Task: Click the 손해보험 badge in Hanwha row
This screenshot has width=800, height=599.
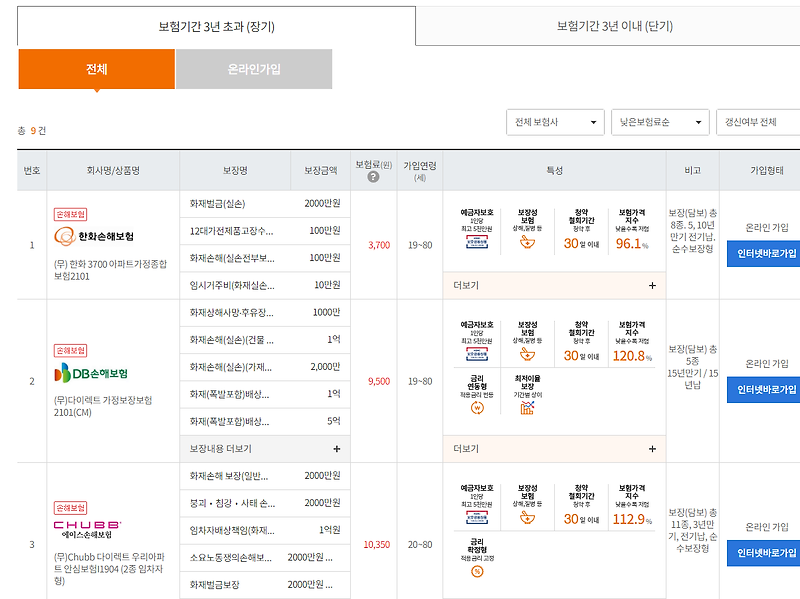Action: coord(70,214)
